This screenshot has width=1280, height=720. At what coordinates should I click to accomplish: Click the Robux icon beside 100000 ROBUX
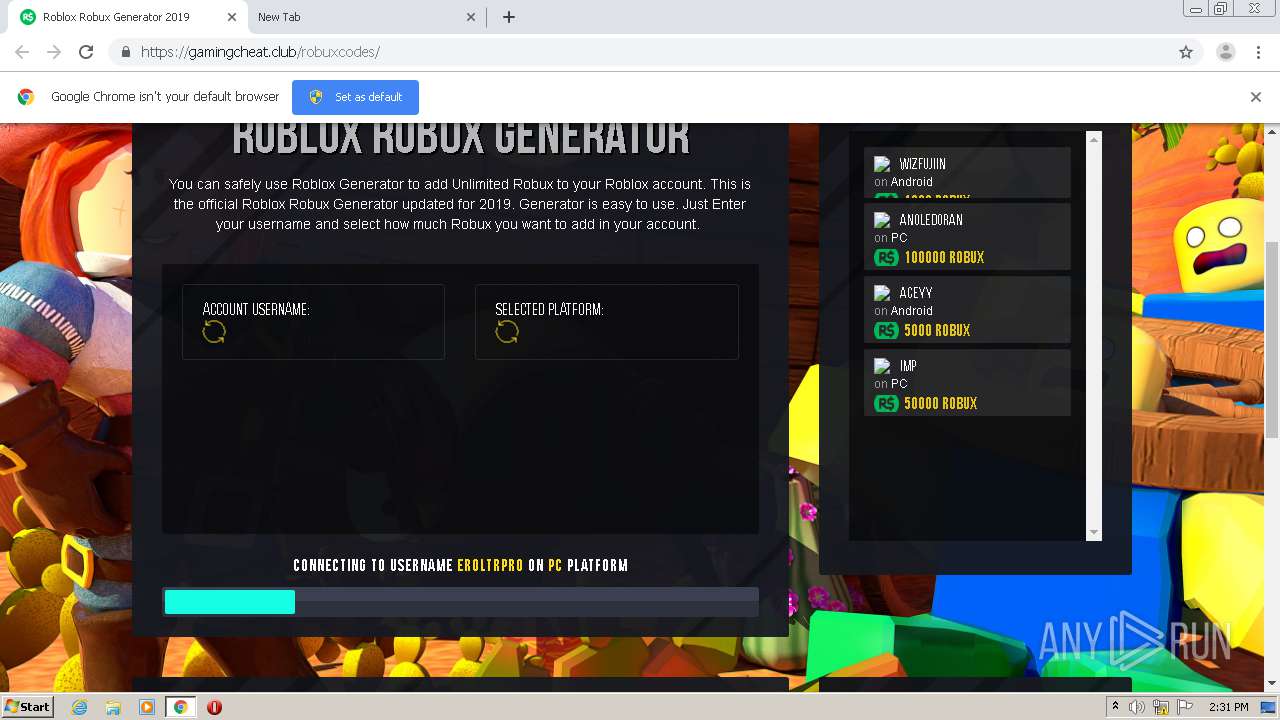[x=886, y=258]
